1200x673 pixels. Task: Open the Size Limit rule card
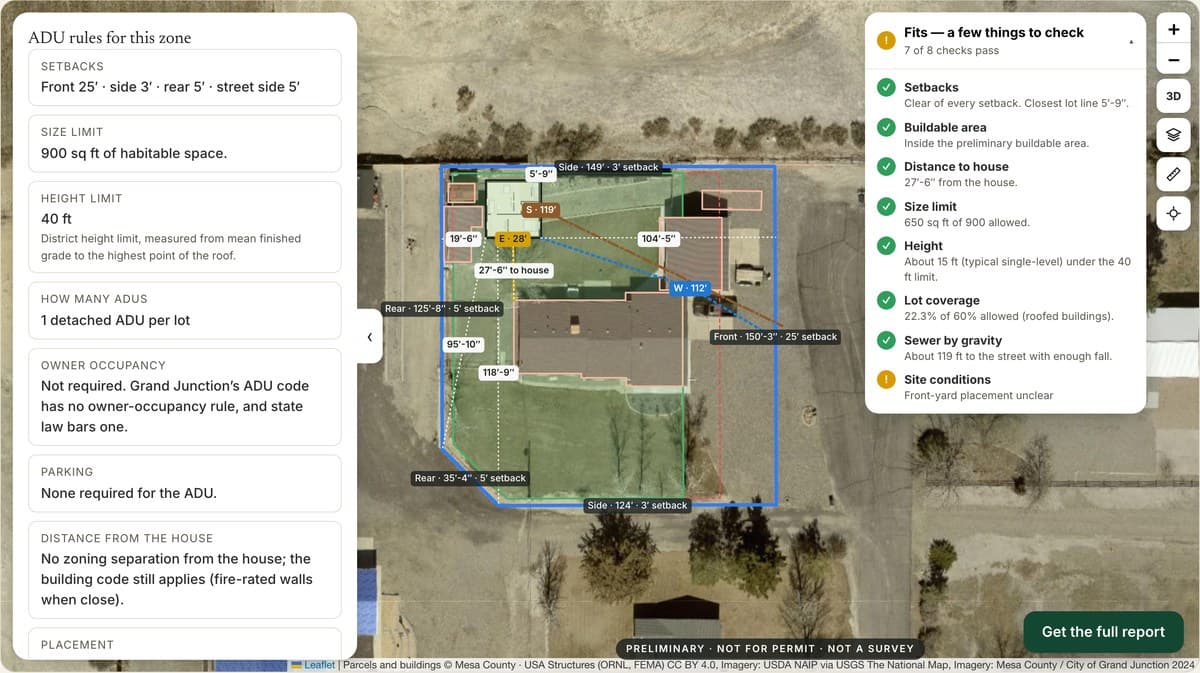[185, 143]
